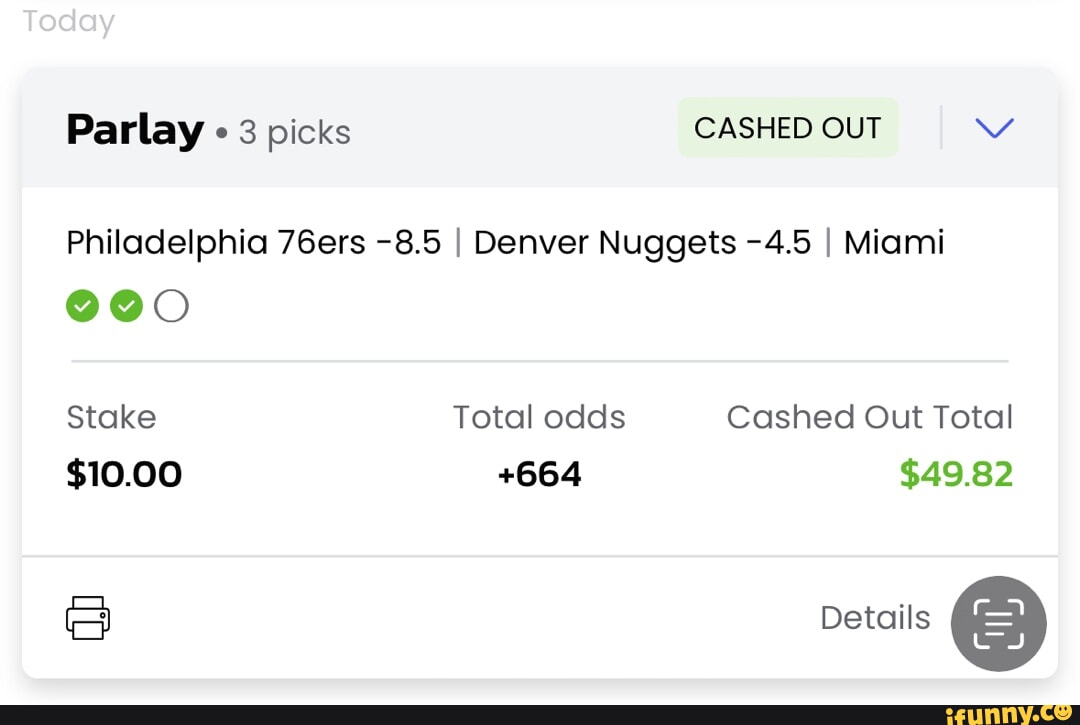Viewport: 1080px width, 725px height.
Task: Click the Denver Nuggets -4.5 pick
Action: [642, 242]
